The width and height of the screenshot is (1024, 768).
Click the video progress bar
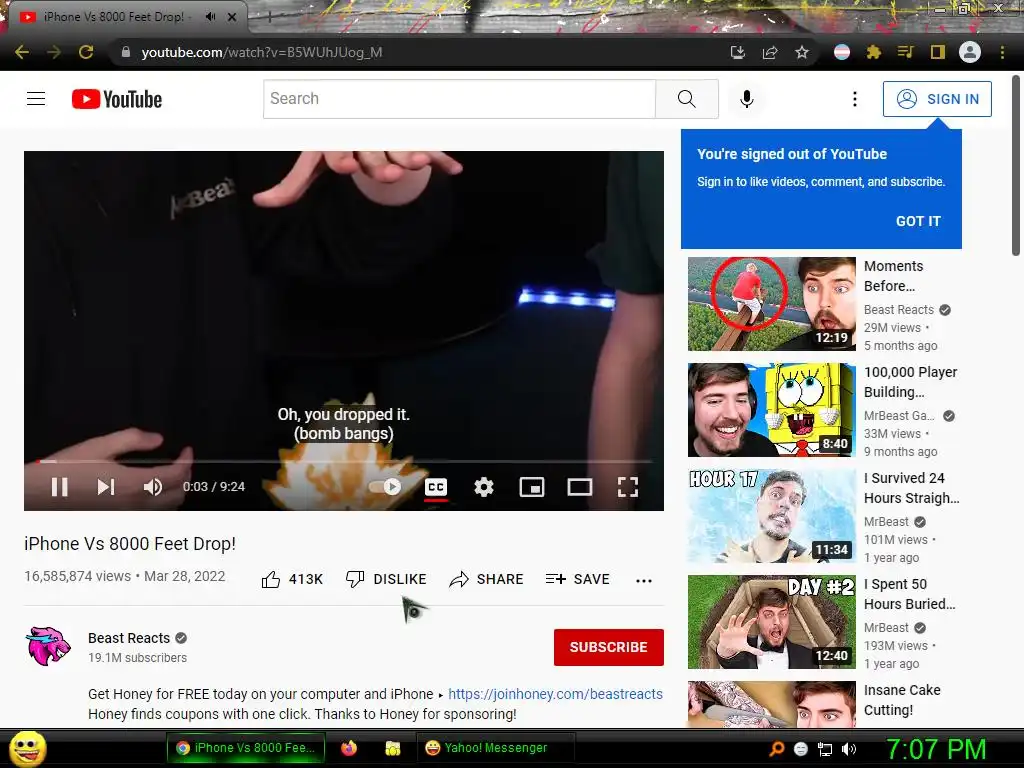pyautogui.click(x=344, y=461)
